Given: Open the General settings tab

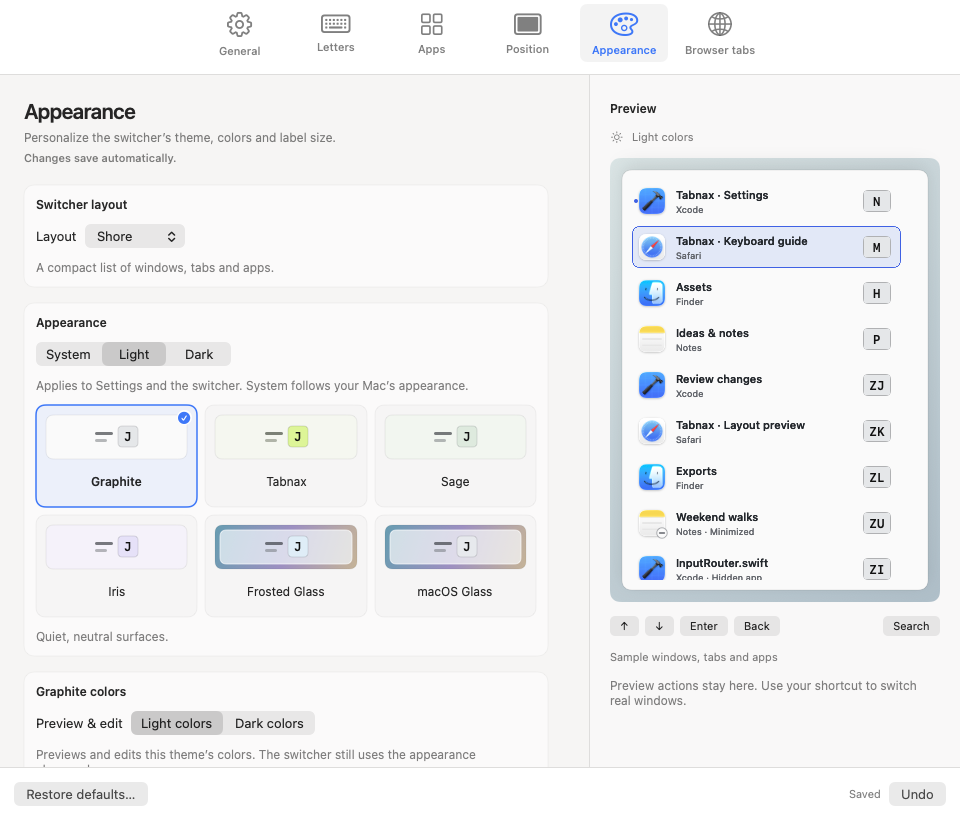Looking at the screenshot, I should tap(239, 35).
